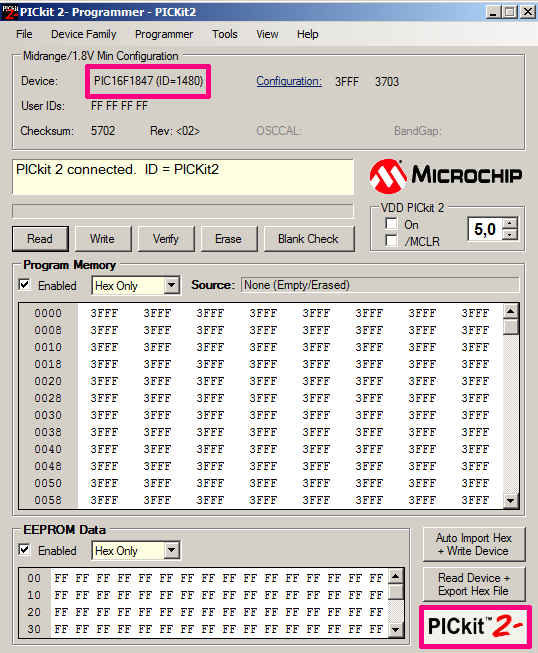Click the Rev: <02> text
This screenshot has height=653, width=538.
tap(175, 131)
